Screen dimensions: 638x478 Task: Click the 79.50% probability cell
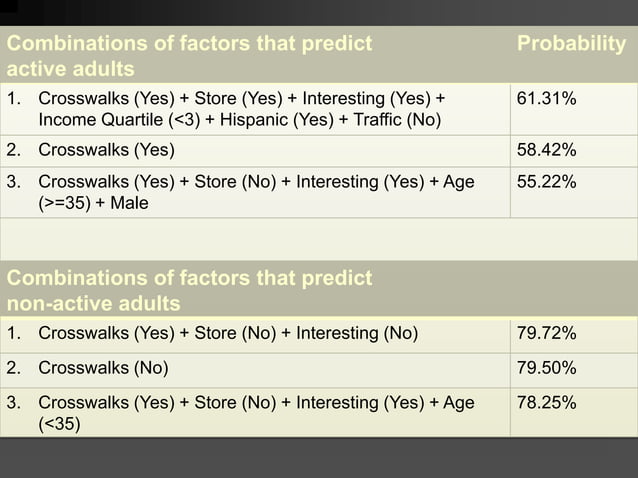(546, 368)
